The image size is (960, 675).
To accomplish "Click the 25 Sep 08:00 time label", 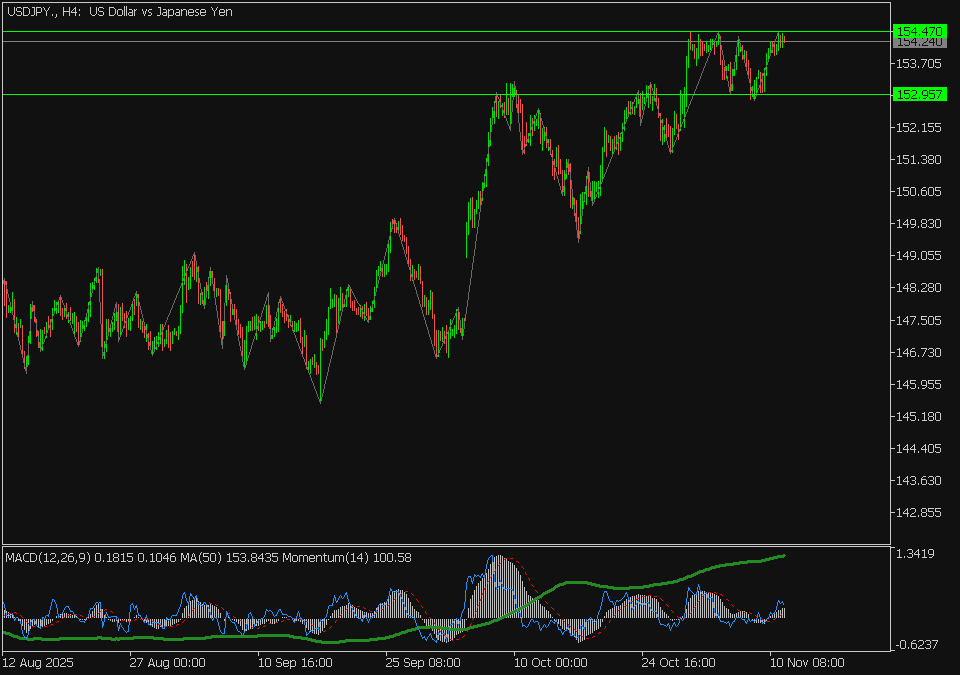I will coord(423,662).
